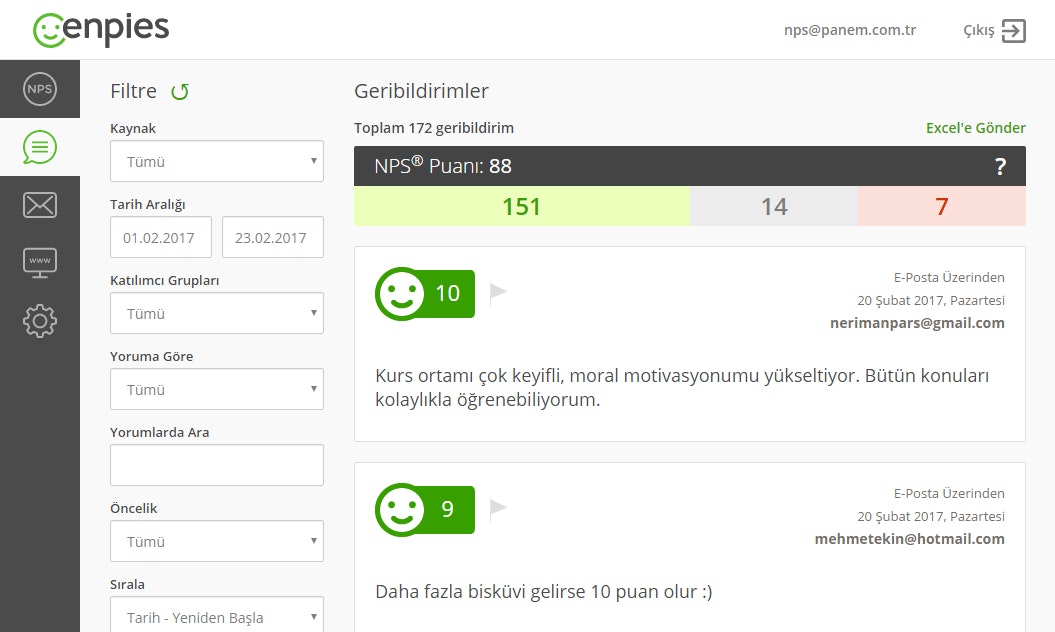This screenshot has height=632, width=1055.
Task: Select the gray passives count 14
Action: coord(774,206)
